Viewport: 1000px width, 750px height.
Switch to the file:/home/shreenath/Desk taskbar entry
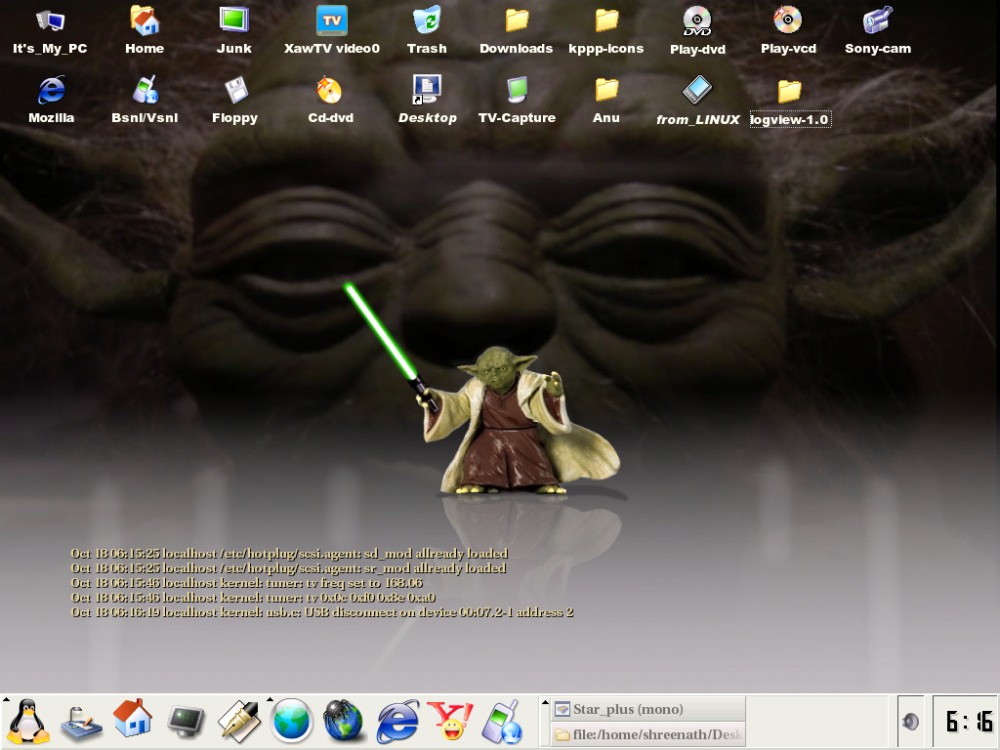pos(647,734)
